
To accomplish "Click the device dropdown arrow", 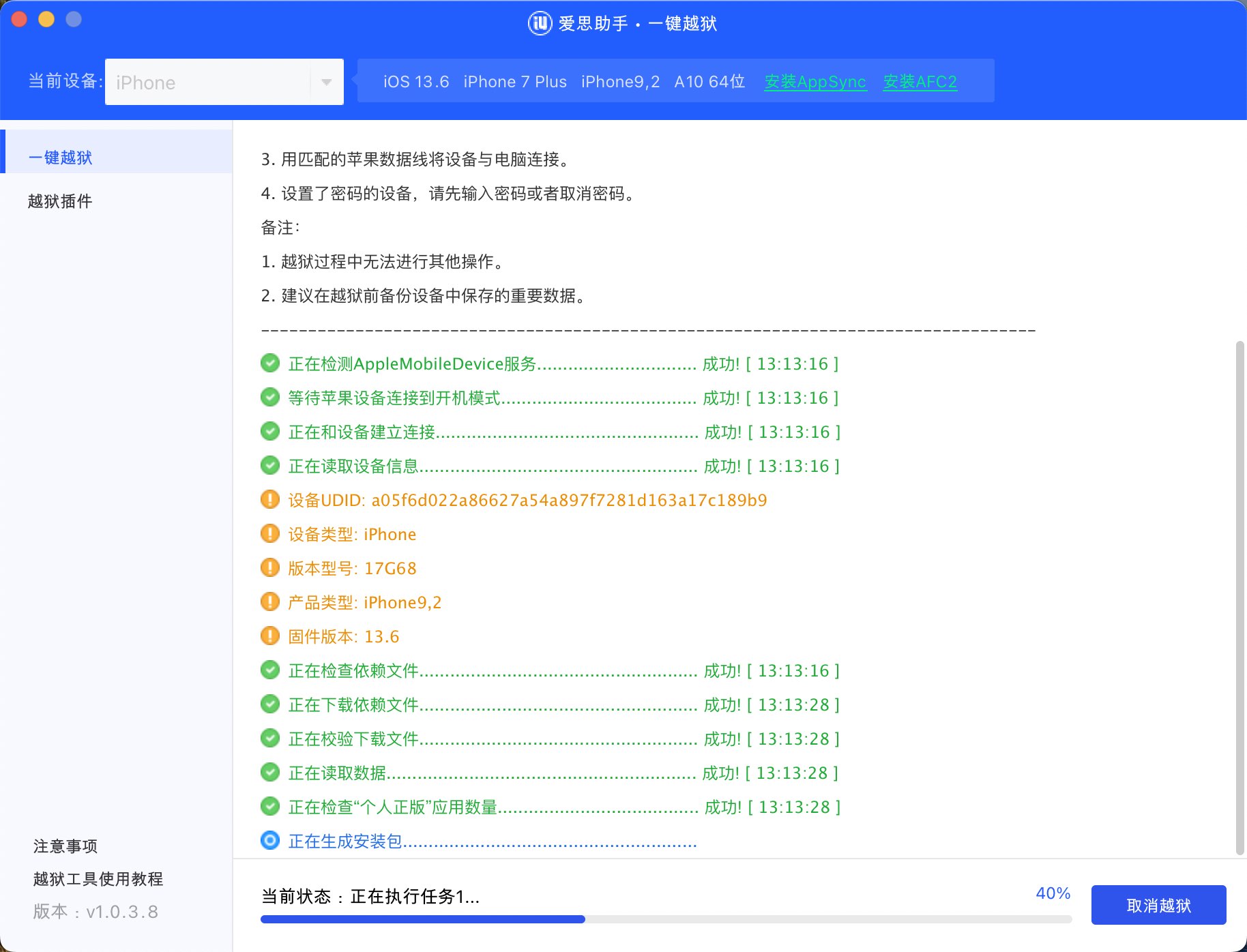I will [x=327, y=82].
